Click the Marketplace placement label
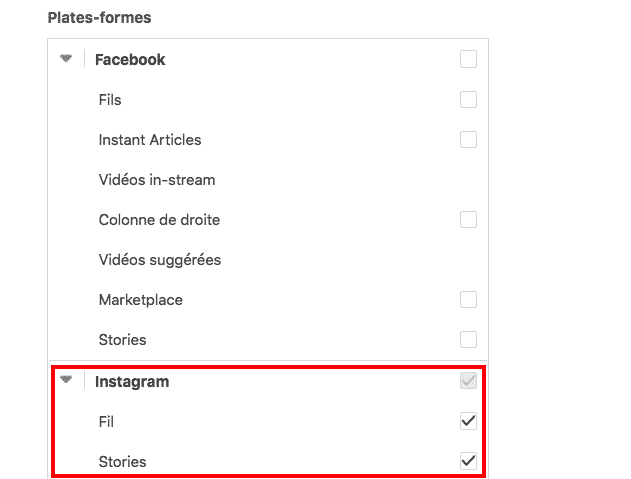The image size is (631, 479). point(141,300)
